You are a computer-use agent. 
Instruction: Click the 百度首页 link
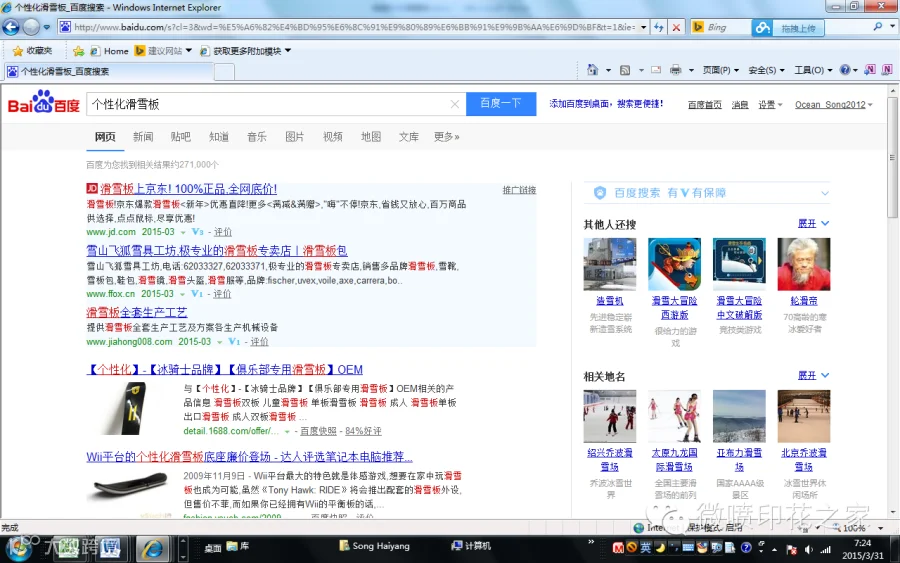(x=704, y=104)
